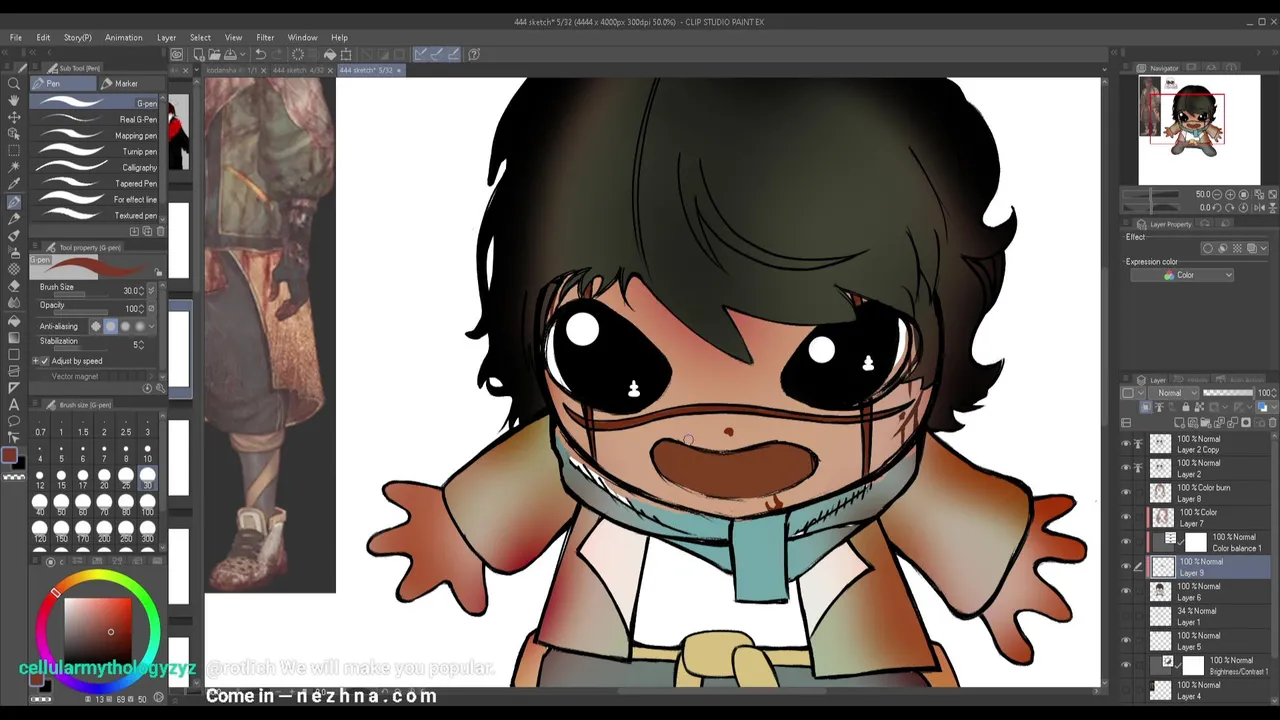This screenshot has width=1280, height=720.
Task: Open the Window menu
Action: 302,38
